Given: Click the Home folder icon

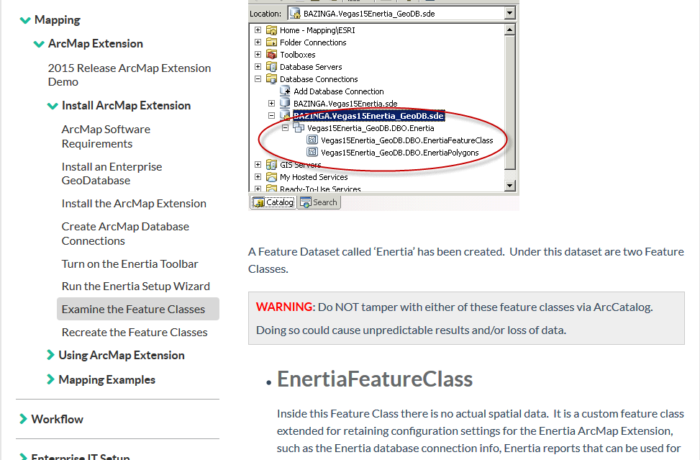Looking at the screenshot, I should click(x=271, y=30).
